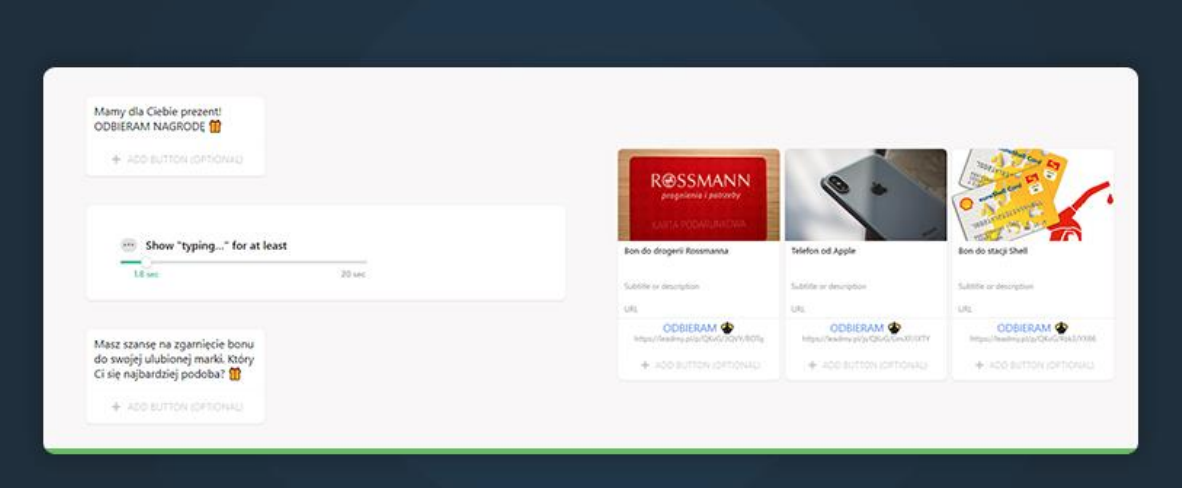Edit the 'Bon do stacji Shell' title
Screen dimensions: 1182x488
click(x=993, y=252)
